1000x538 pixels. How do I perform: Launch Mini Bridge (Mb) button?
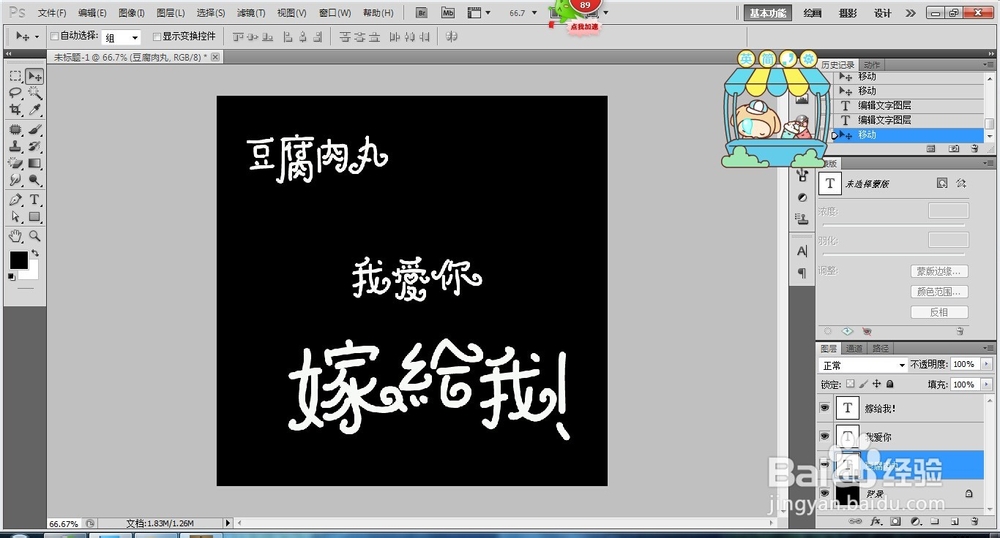click(x=448, y=12)
